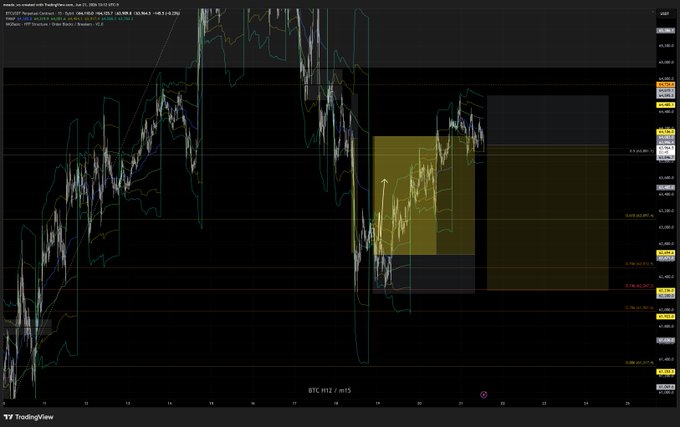
Task: Click the yellow 61,923.0 price label
Action: pyautogui.click(x=666, y=317)
